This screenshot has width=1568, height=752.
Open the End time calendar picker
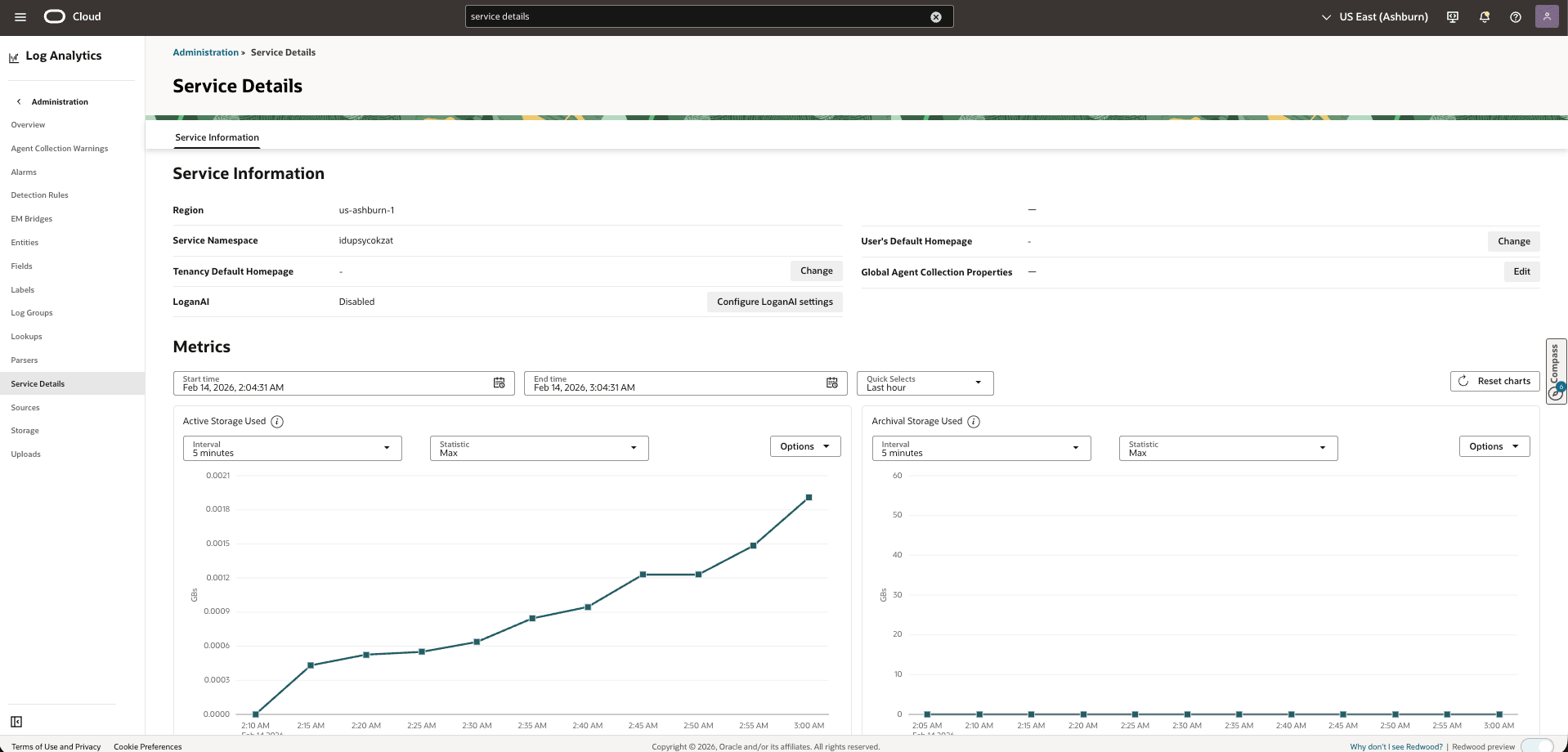(831, 383)
